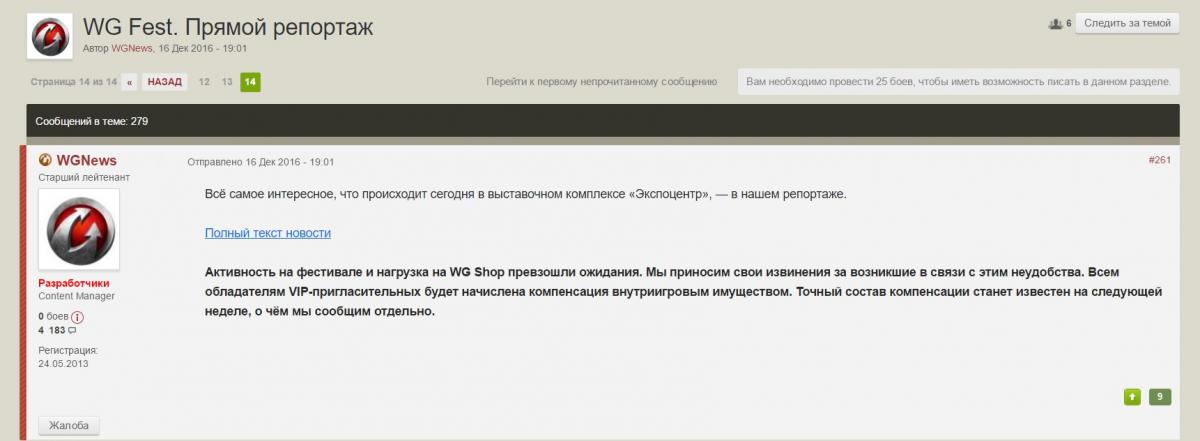
Task: Click the 'Старший лейтенант' rank label
Action: pyautogui.click(x=84, y=177)
